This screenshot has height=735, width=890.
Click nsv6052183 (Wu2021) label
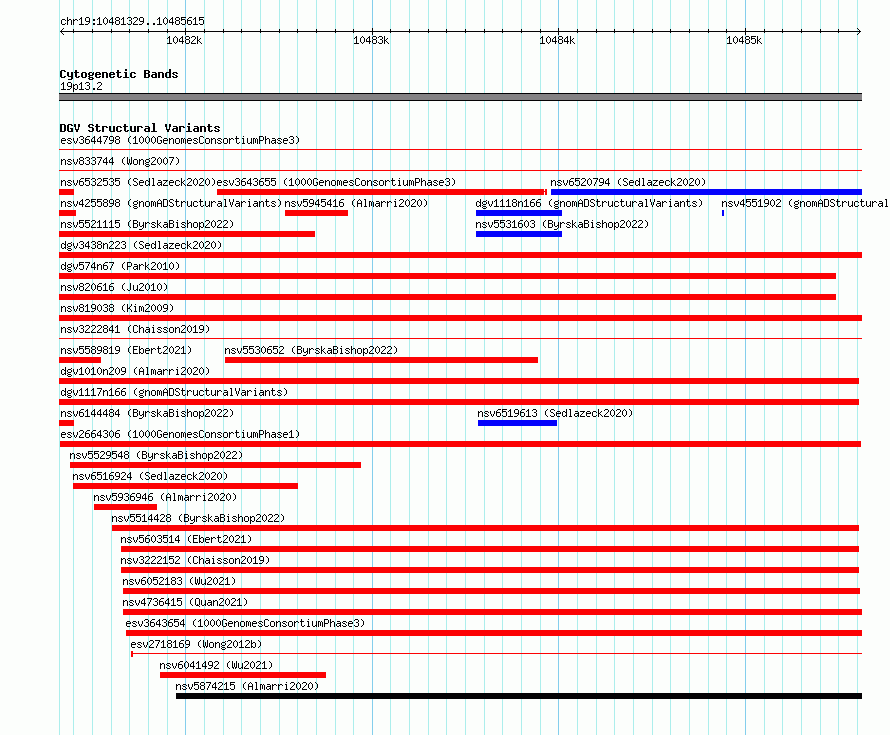pyautogui.click(x=179, y=581)
